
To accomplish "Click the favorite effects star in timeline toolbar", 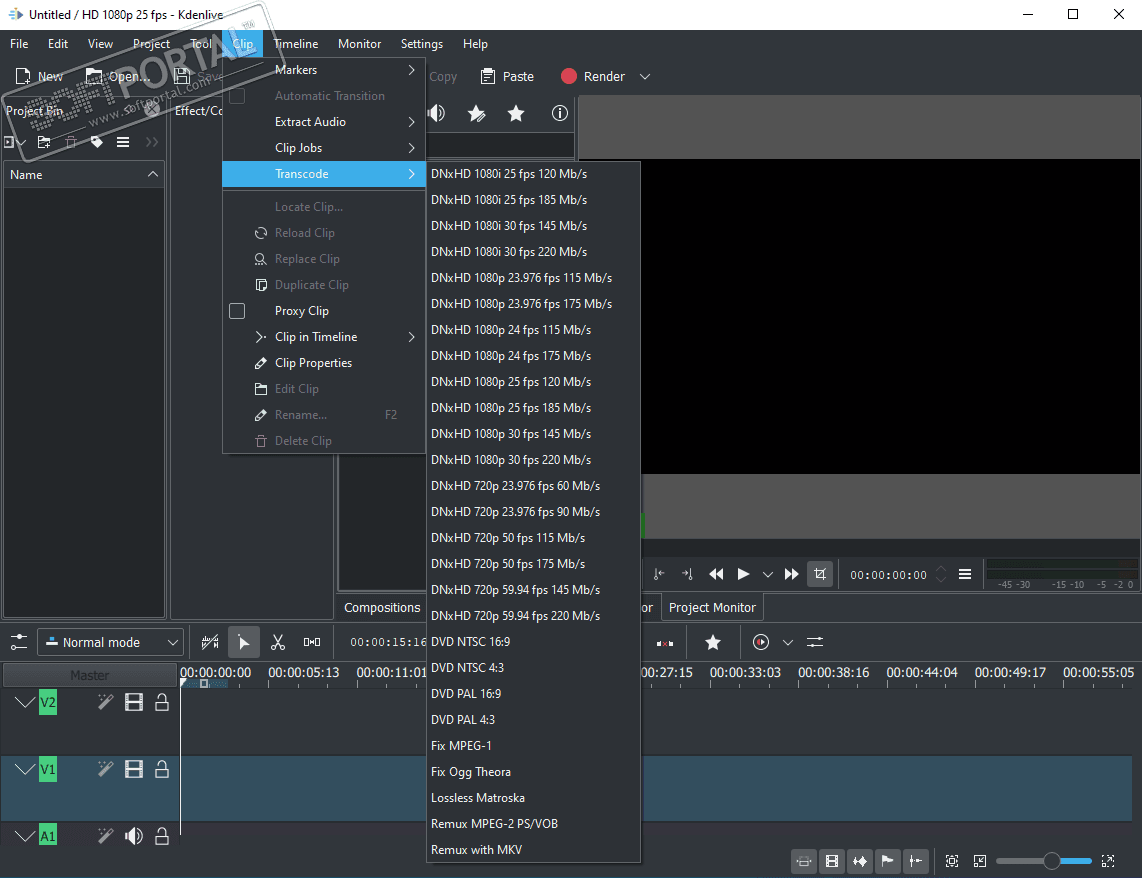I will tap(713, 642).
